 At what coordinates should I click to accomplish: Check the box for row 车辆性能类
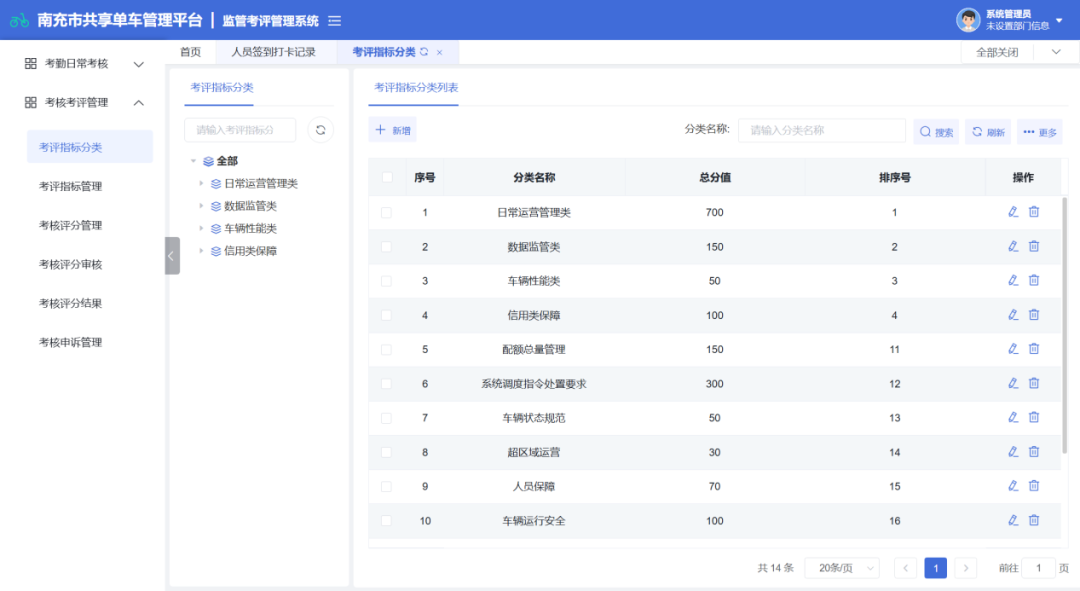[386, 281]
